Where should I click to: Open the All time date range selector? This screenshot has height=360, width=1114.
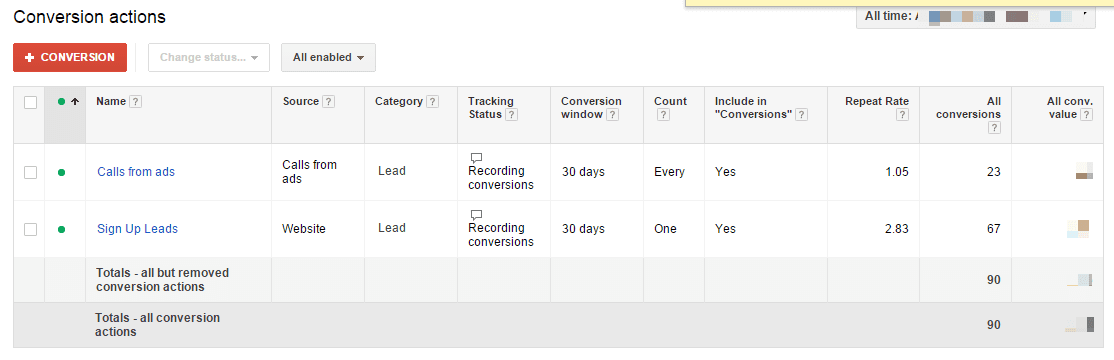pyautogui.click(x=975, y=16)
